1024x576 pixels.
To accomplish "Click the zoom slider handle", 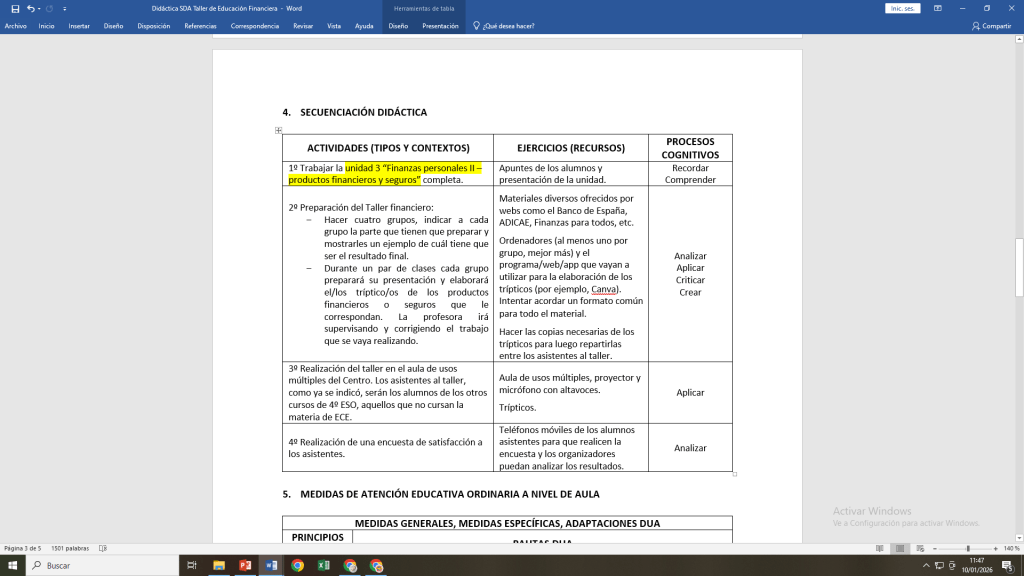I will click(x=968, y=548).
